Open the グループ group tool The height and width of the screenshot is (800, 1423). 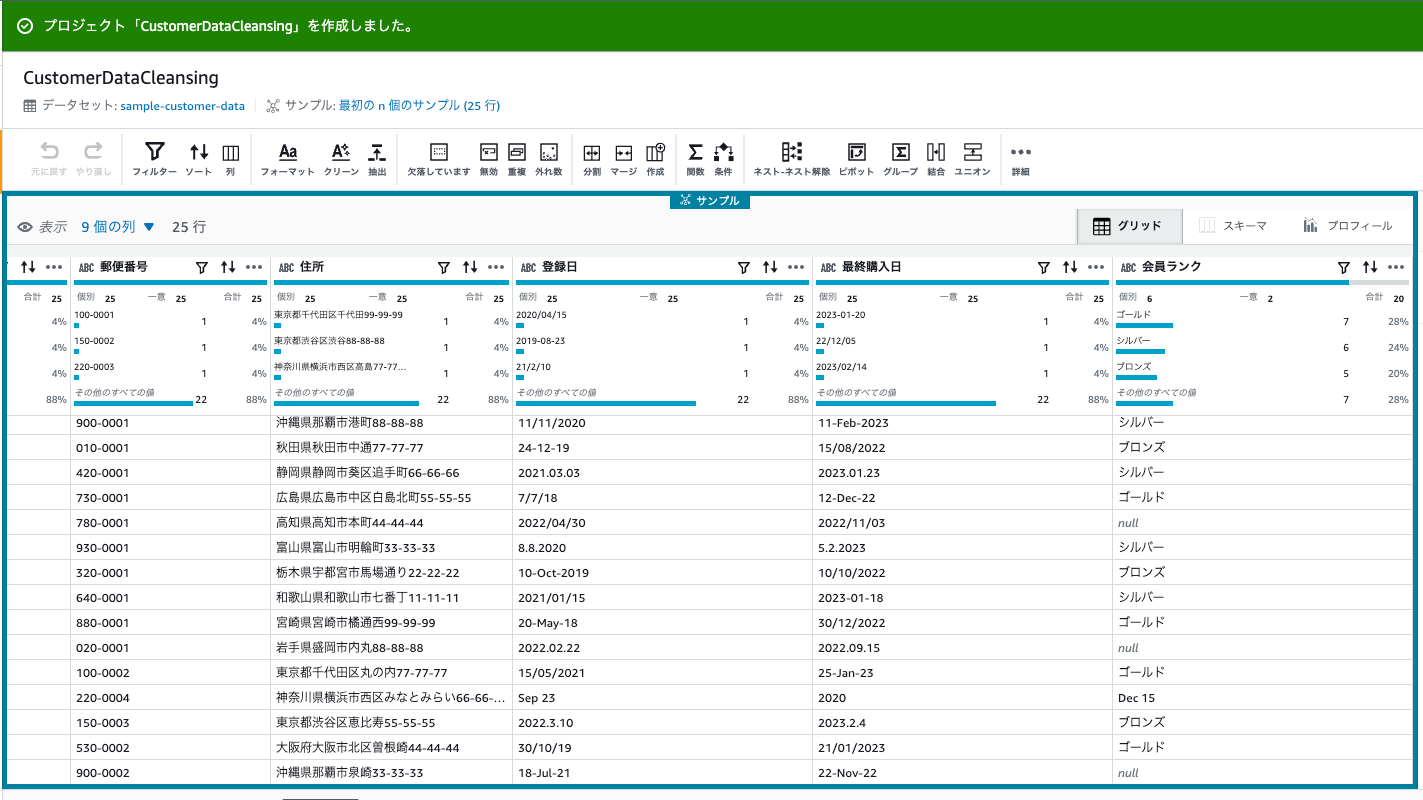[900, 159]
